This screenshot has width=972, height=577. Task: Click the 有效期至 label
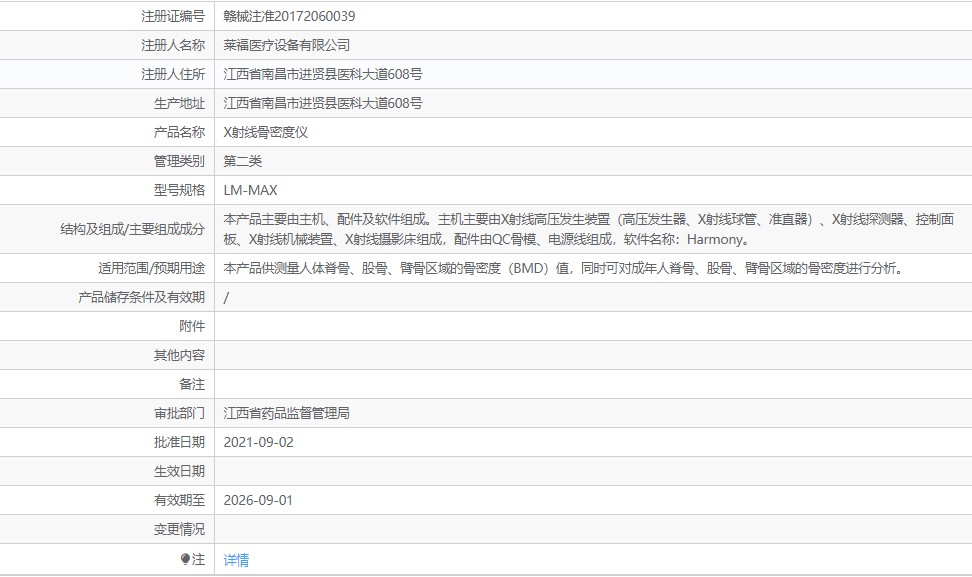(179, 501)
